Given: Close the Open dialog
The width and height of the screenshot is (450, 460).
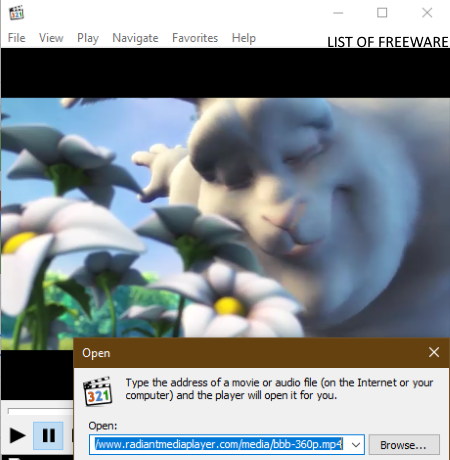Looking at the screenshot, I should click(434, 352).
